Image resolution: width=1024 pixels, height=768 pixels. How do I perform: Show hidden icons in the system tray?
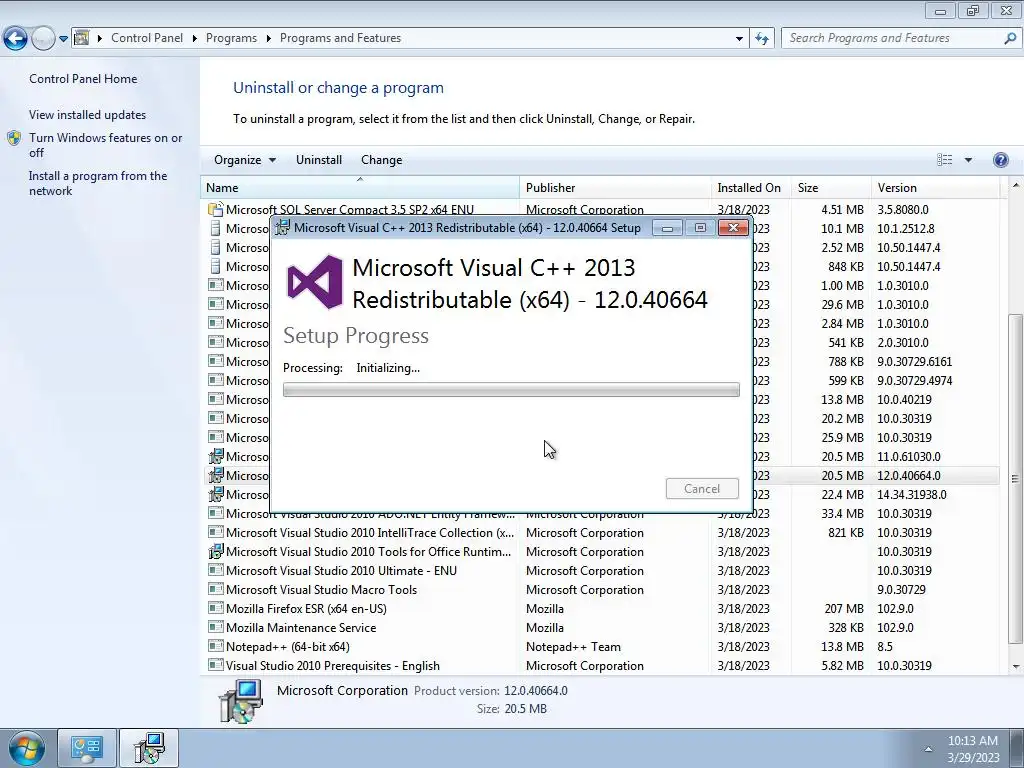928,749
